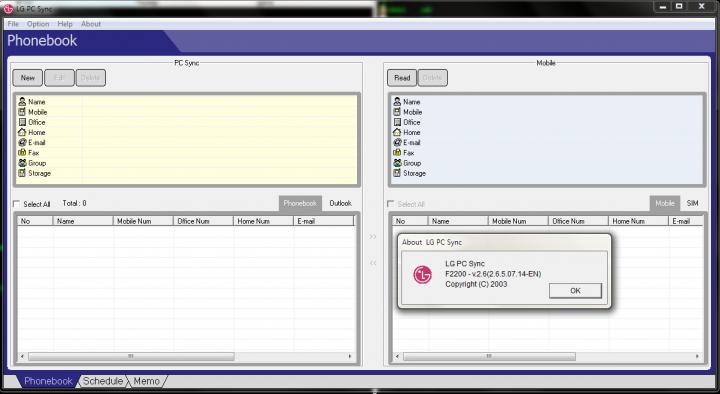This screenshot has width=720, height=394.
Task: Click E-mail column header in PC Sync list
Action: tap(324, 221)
